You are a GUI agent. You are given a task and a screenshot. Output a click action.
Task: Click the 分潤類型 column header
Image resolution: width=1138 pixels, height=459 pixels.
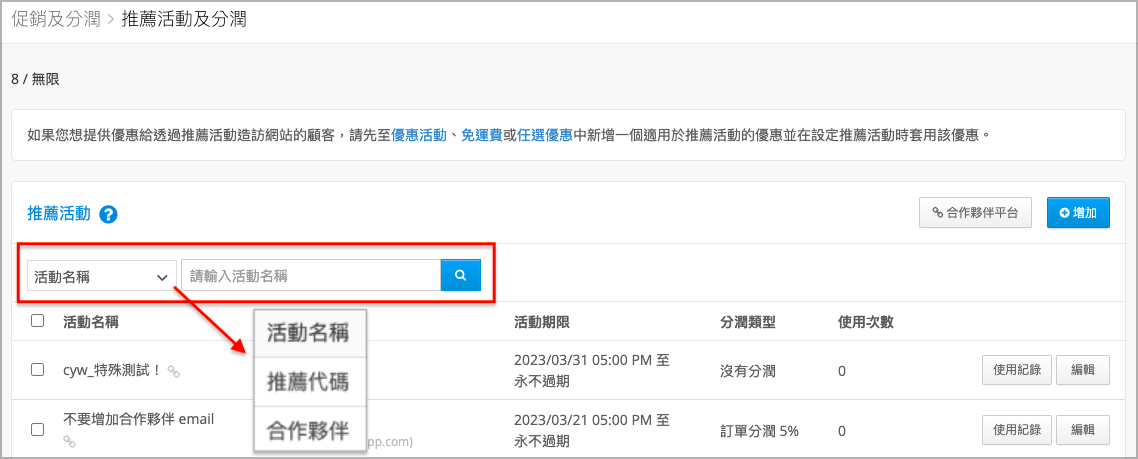click(748, 322)
